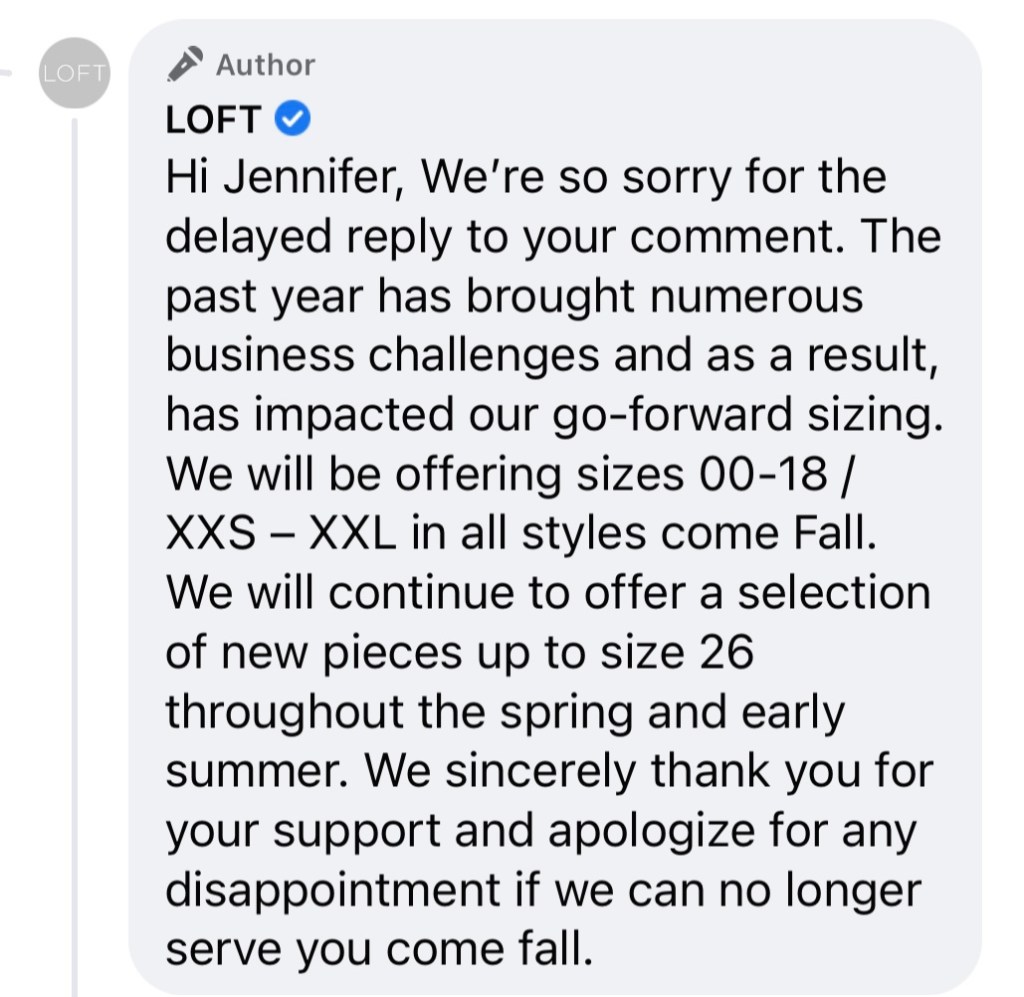Click the LOFT profile avatar
Viewport: 1024px width, 997px height.
click(73, 73)
